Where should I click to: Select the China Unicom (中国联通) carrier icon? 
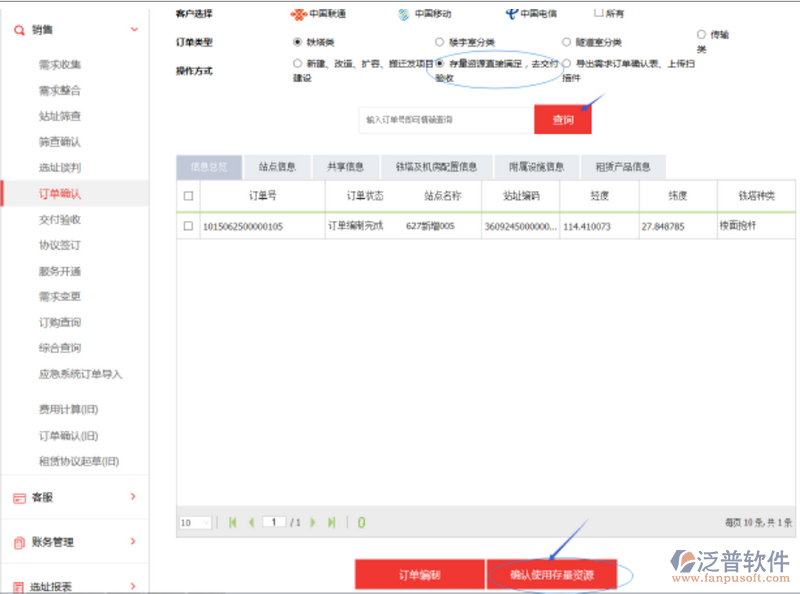pyautogui.click(x=298, y=14)
